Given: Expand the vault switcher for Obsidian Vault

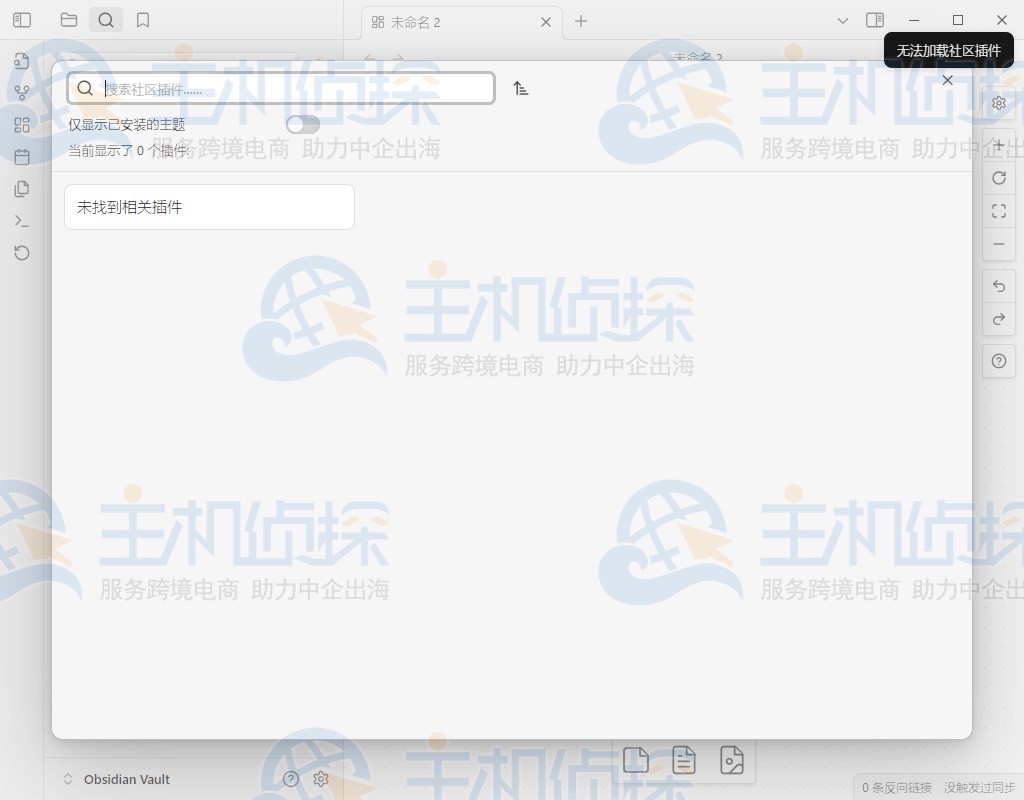Looking at the screenshot, I should [x=67, y=779].
